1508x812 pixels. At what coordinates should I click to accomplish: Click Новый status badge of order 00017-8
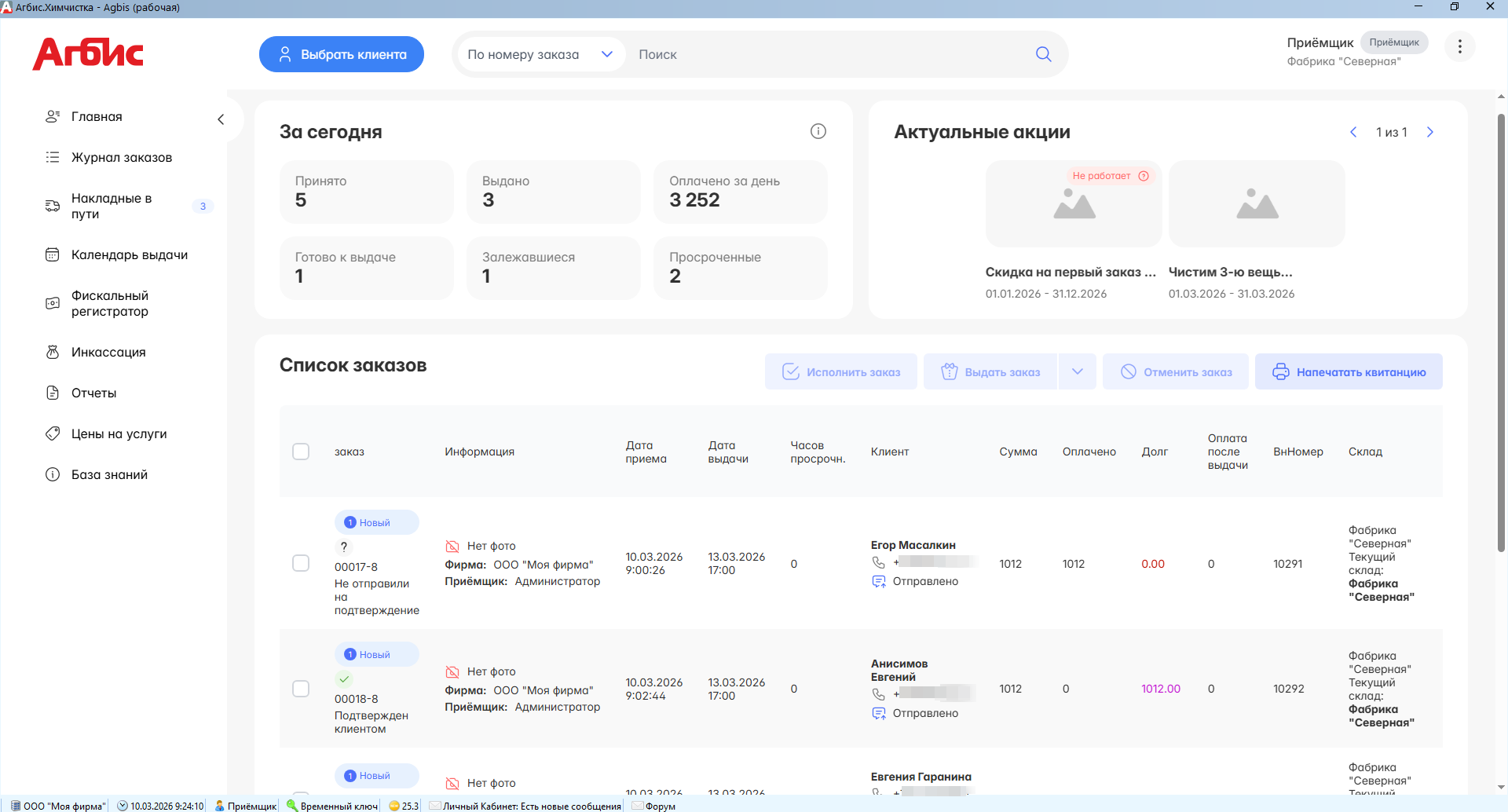[377, 522]
